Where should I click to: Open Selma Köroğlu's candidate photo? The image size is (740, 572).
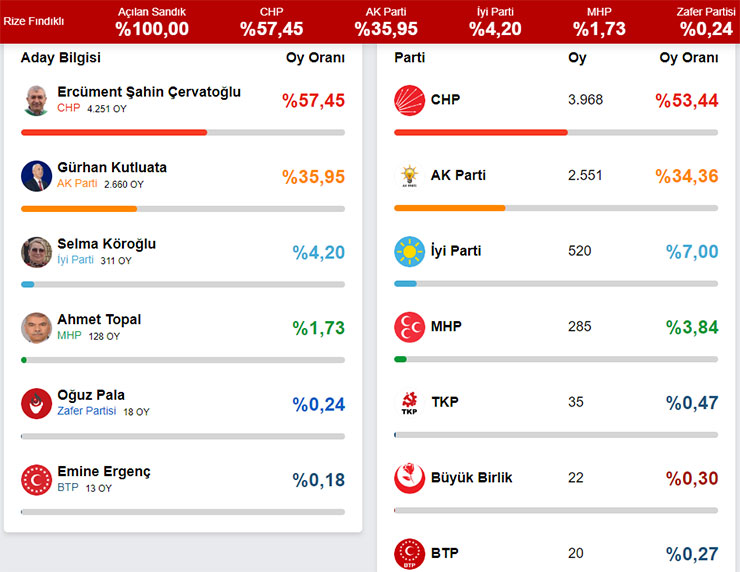click(37, 252)
